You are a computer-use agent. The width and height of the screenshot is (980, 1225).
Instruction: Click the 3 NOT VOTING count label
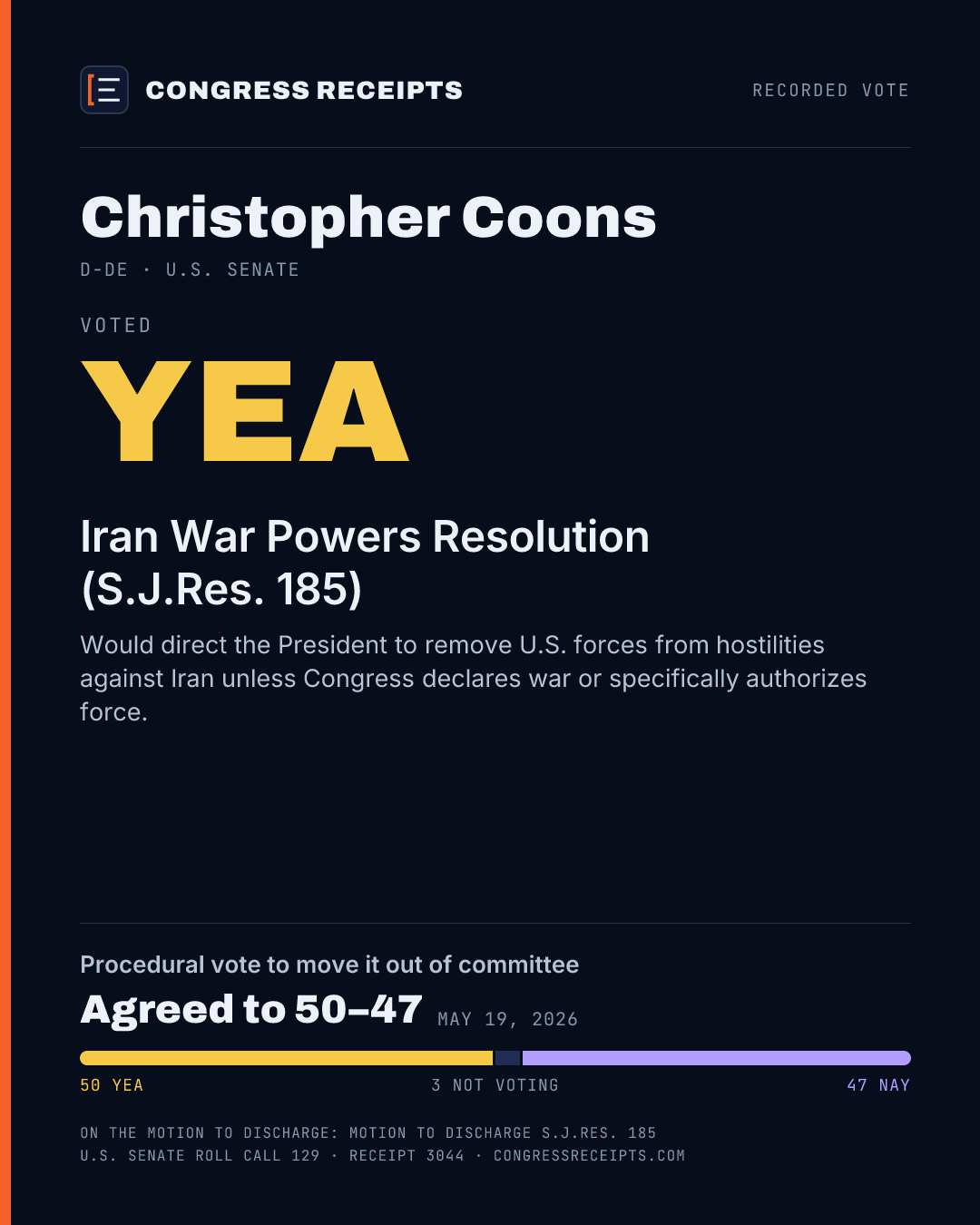click(x=495, y=1085)
